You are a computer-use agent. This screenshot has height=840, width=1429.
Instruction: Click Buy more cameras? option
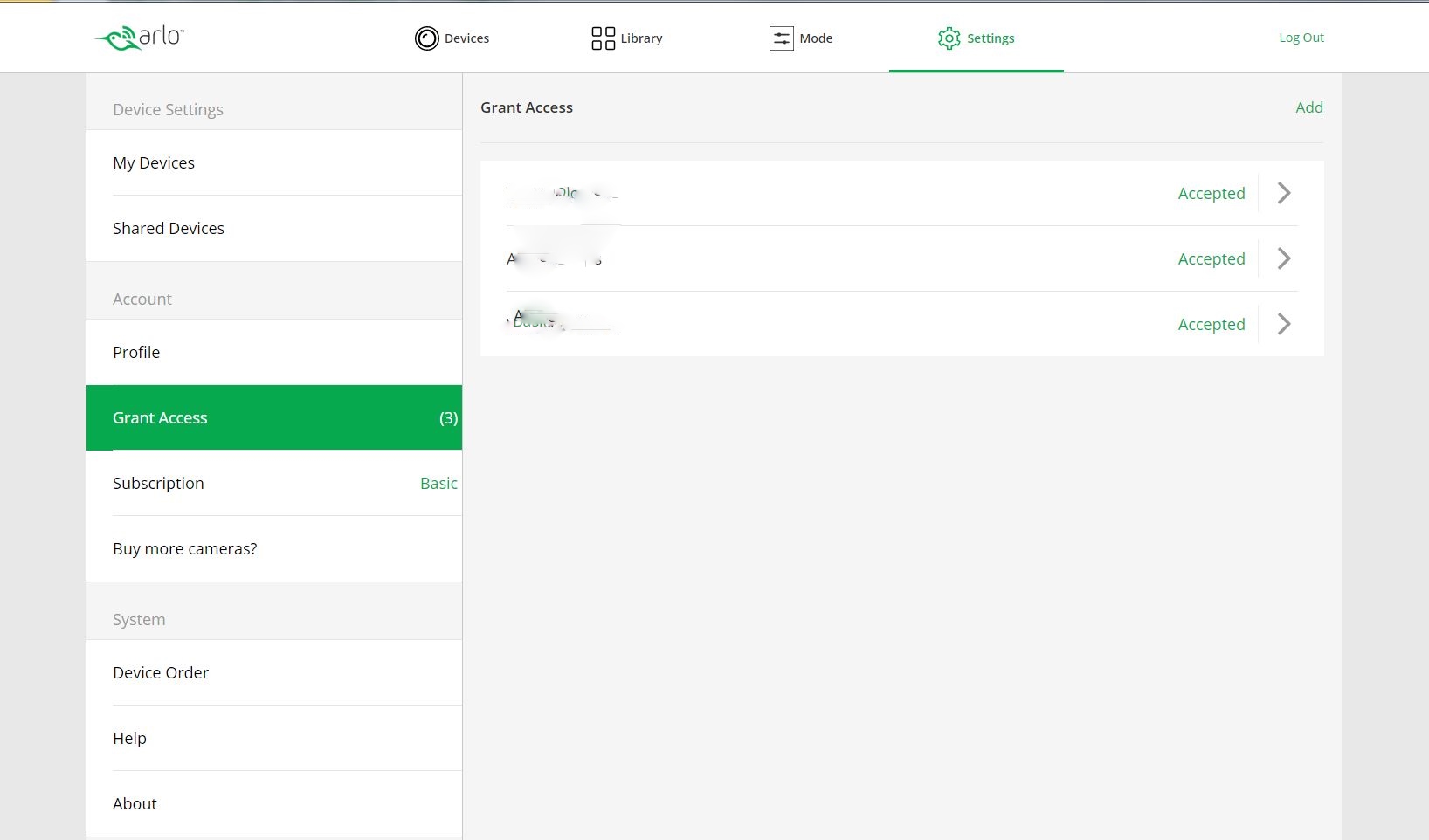(185, 549)
